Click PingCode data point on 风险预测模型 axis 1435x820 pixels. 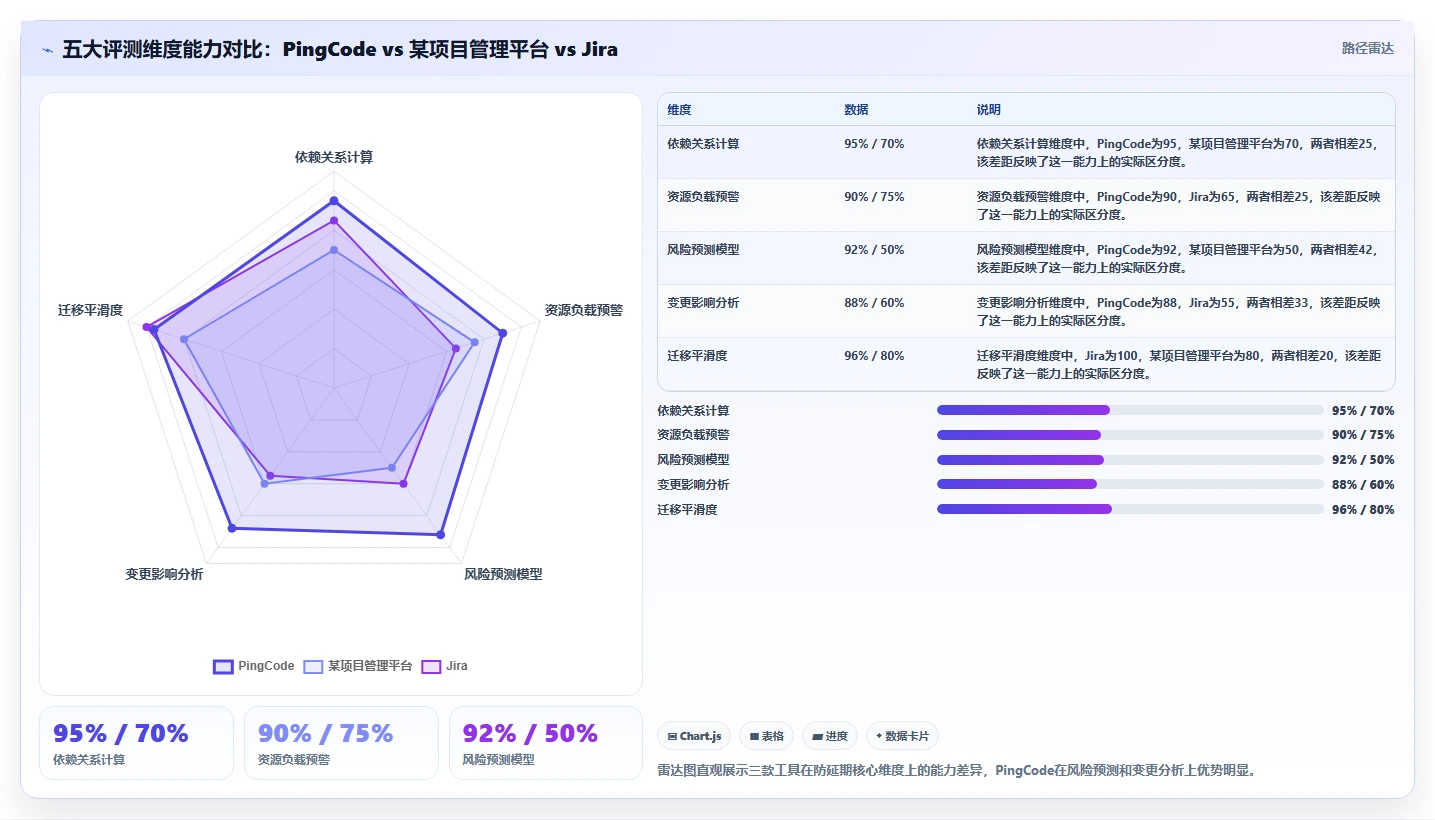(x=440, y=535)
